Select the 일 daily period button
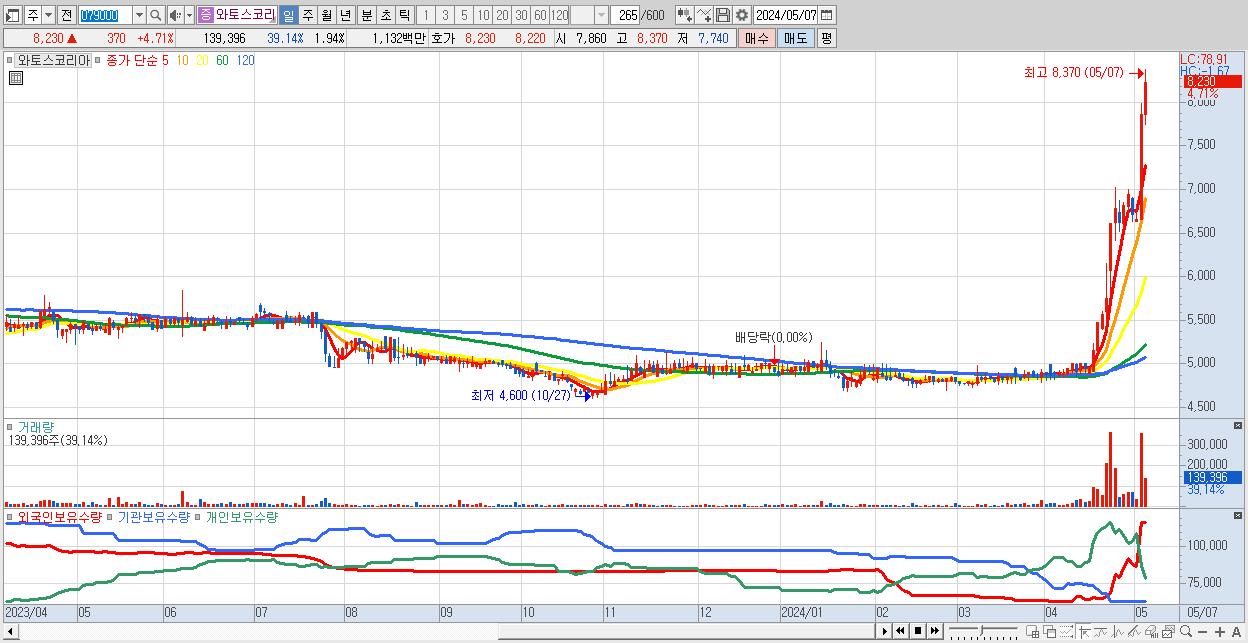Screen dimensions: 1248x643 click(x=289, y=15)
